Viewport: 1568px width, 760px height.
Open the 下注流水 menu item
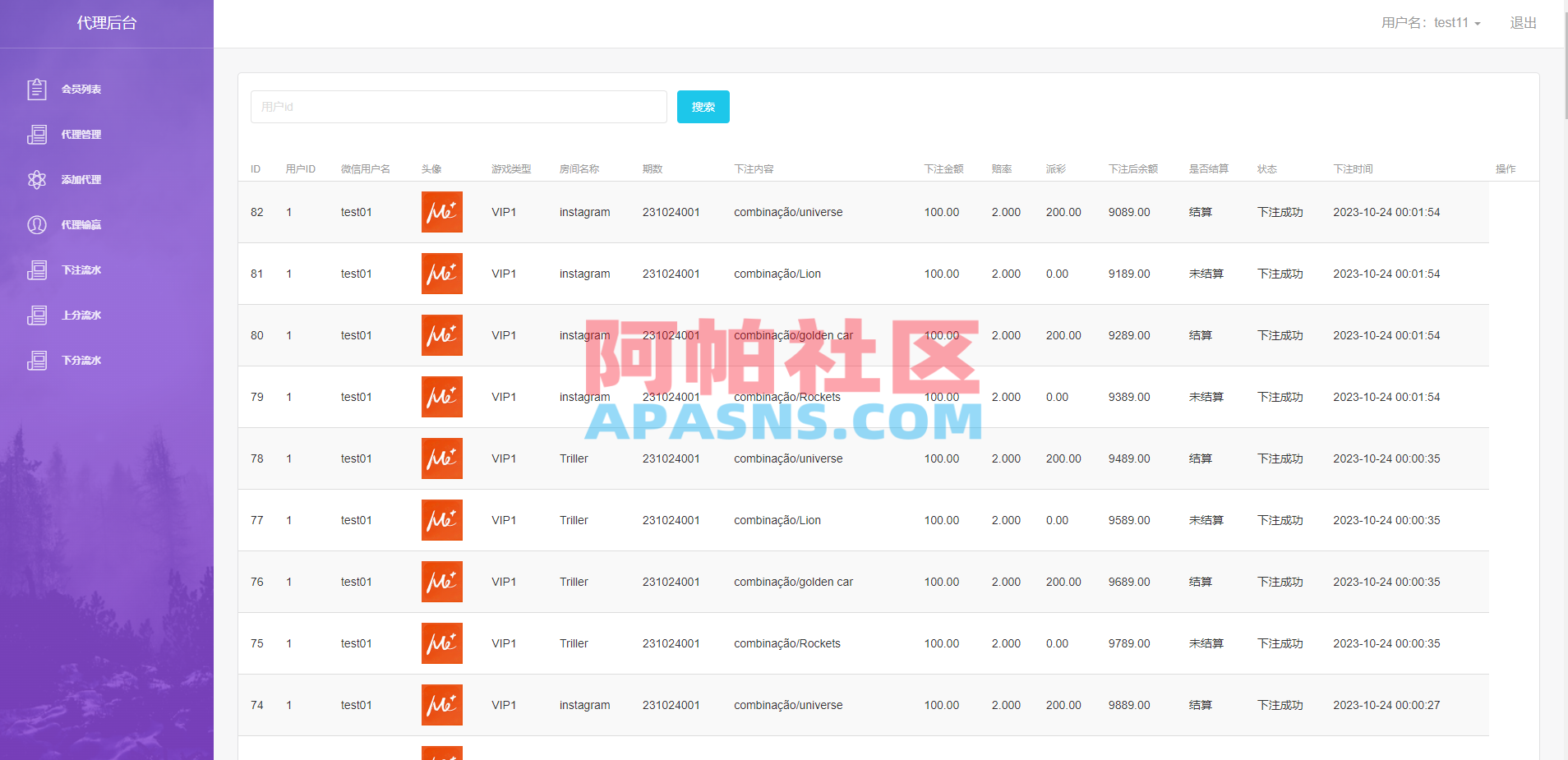pyautogui.click(x=81, y=269)
